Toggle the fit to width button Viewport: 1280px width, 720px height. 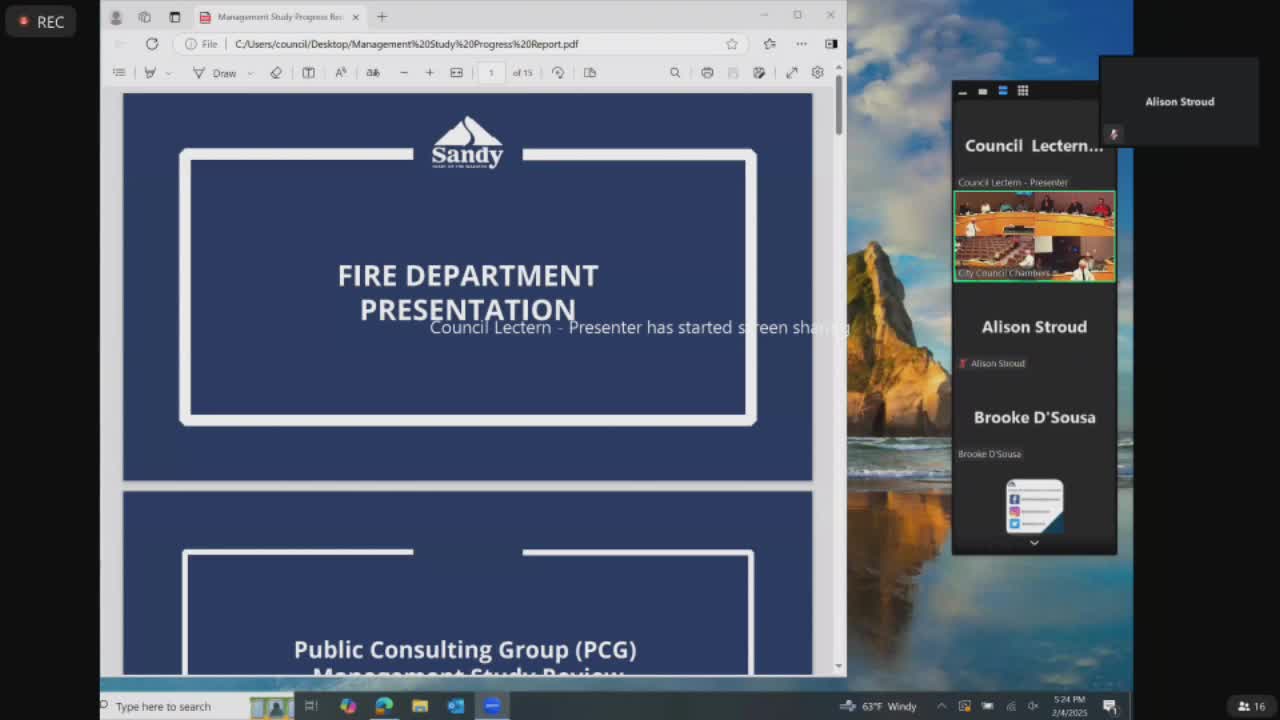tap(456, 72)
